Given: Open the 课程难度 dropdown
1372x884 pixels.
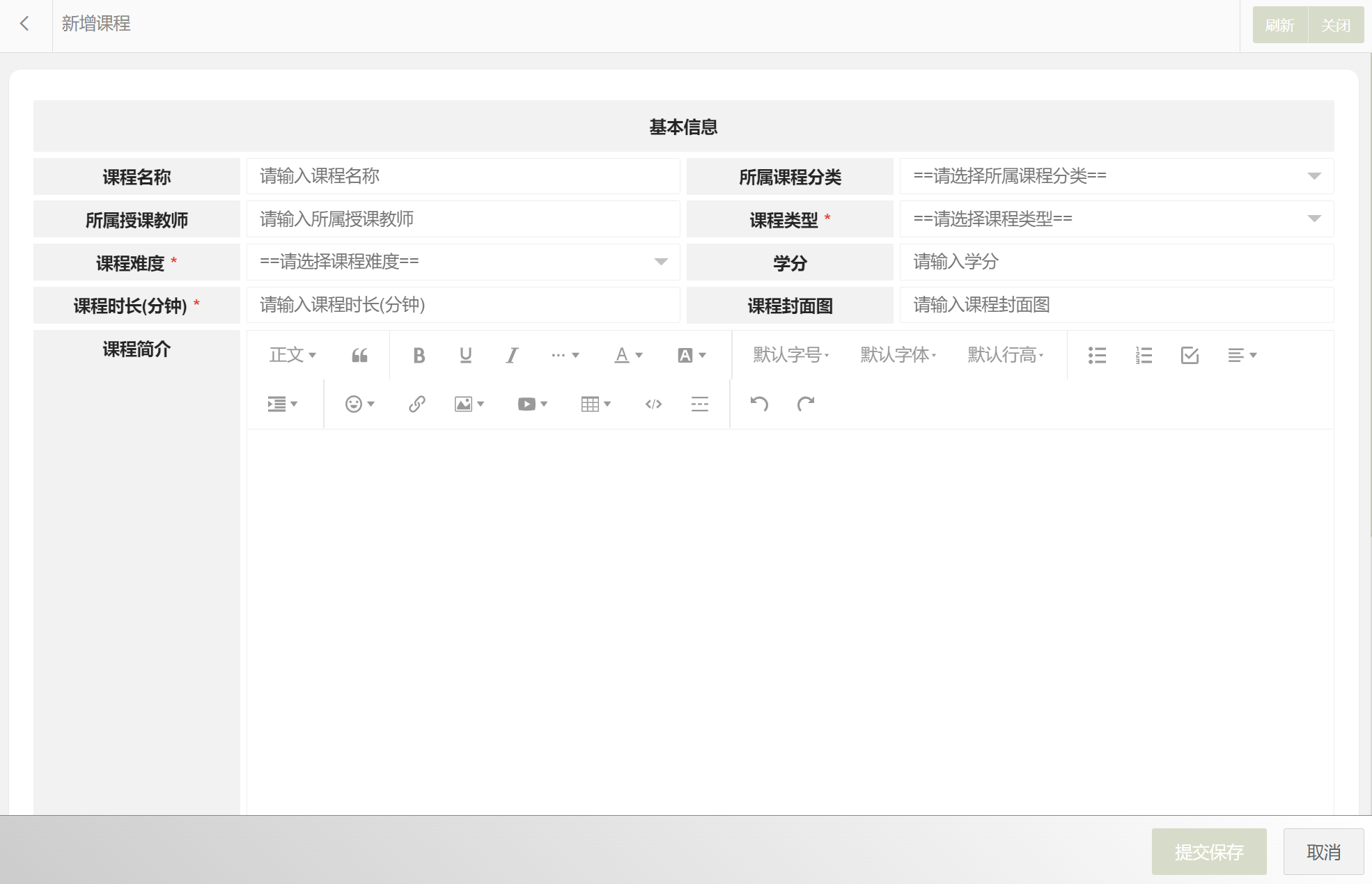Looking at the screenshot, I should [x=462, y=262].
